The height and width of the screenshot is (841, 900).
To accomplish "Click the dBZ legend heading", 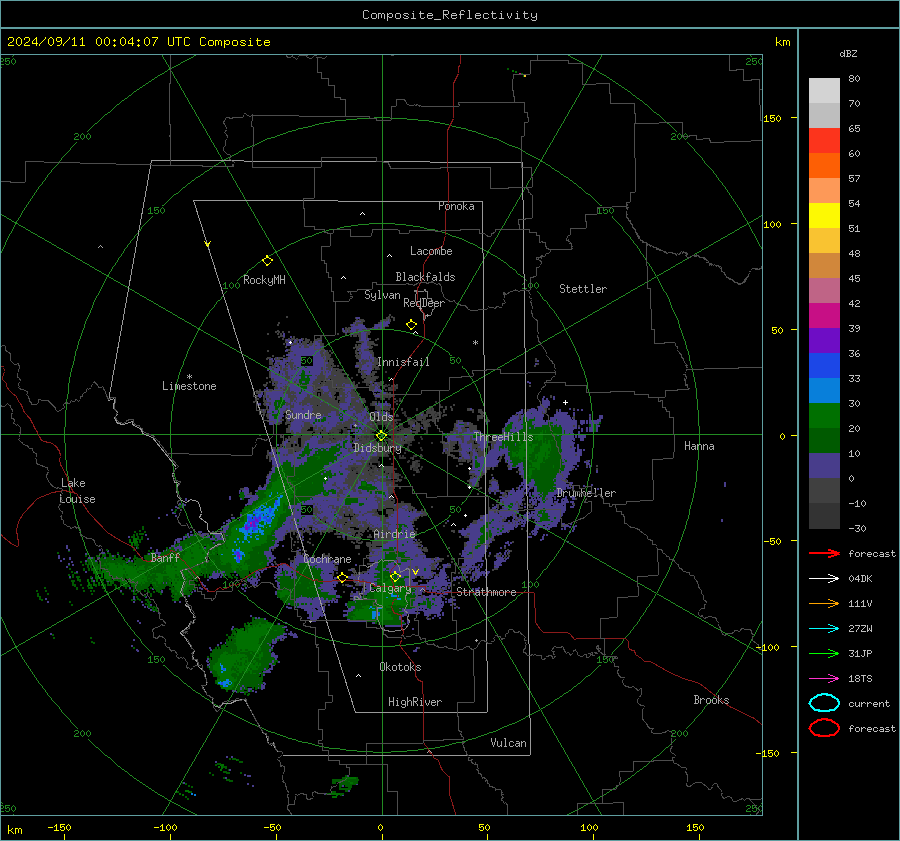I will point(848,53).
